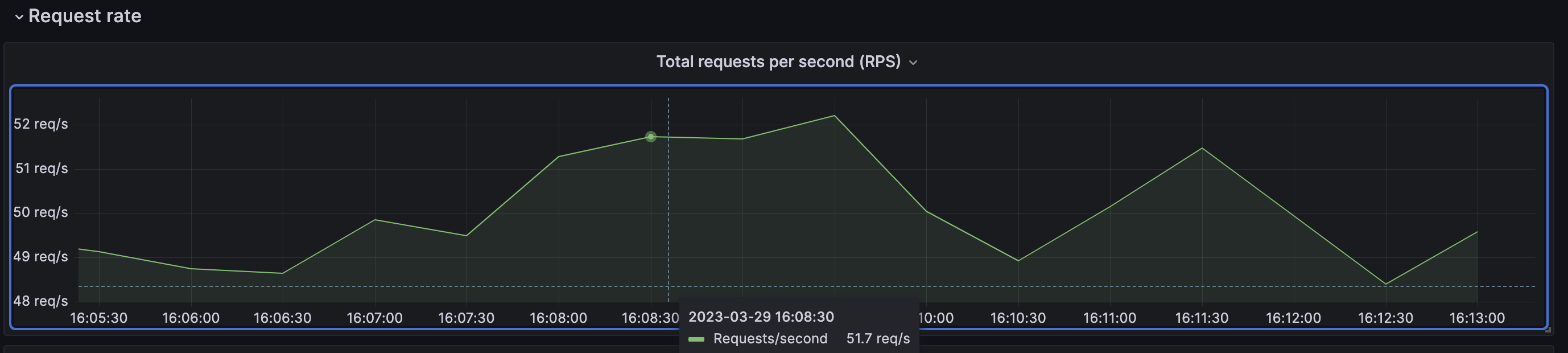Click the panel resize handle in the corner
Viewport: 1568px width, 353px height.
[1548, 329]
